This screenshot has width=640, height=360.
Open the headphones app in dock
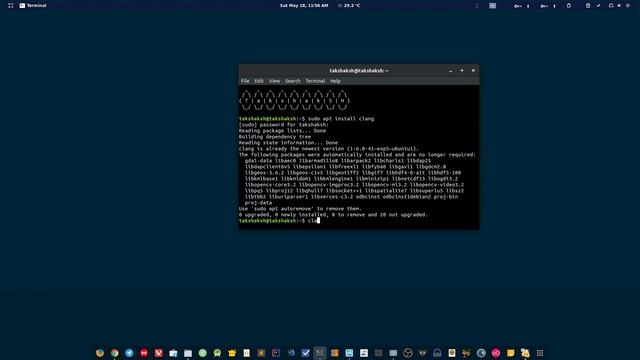(437, 353)
